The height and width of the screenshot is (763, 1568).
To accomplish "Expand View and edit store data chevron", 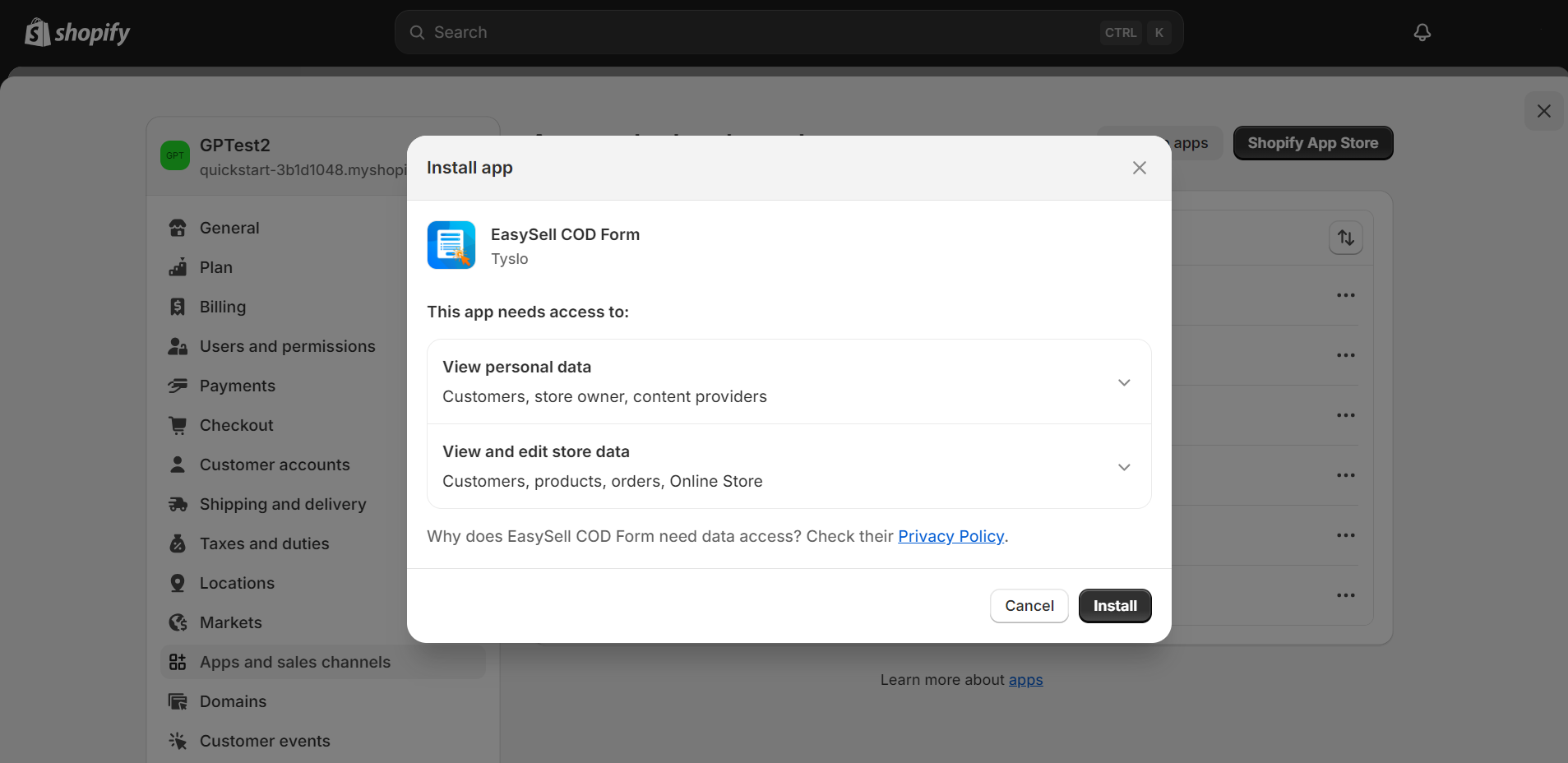I will 1123,467.
